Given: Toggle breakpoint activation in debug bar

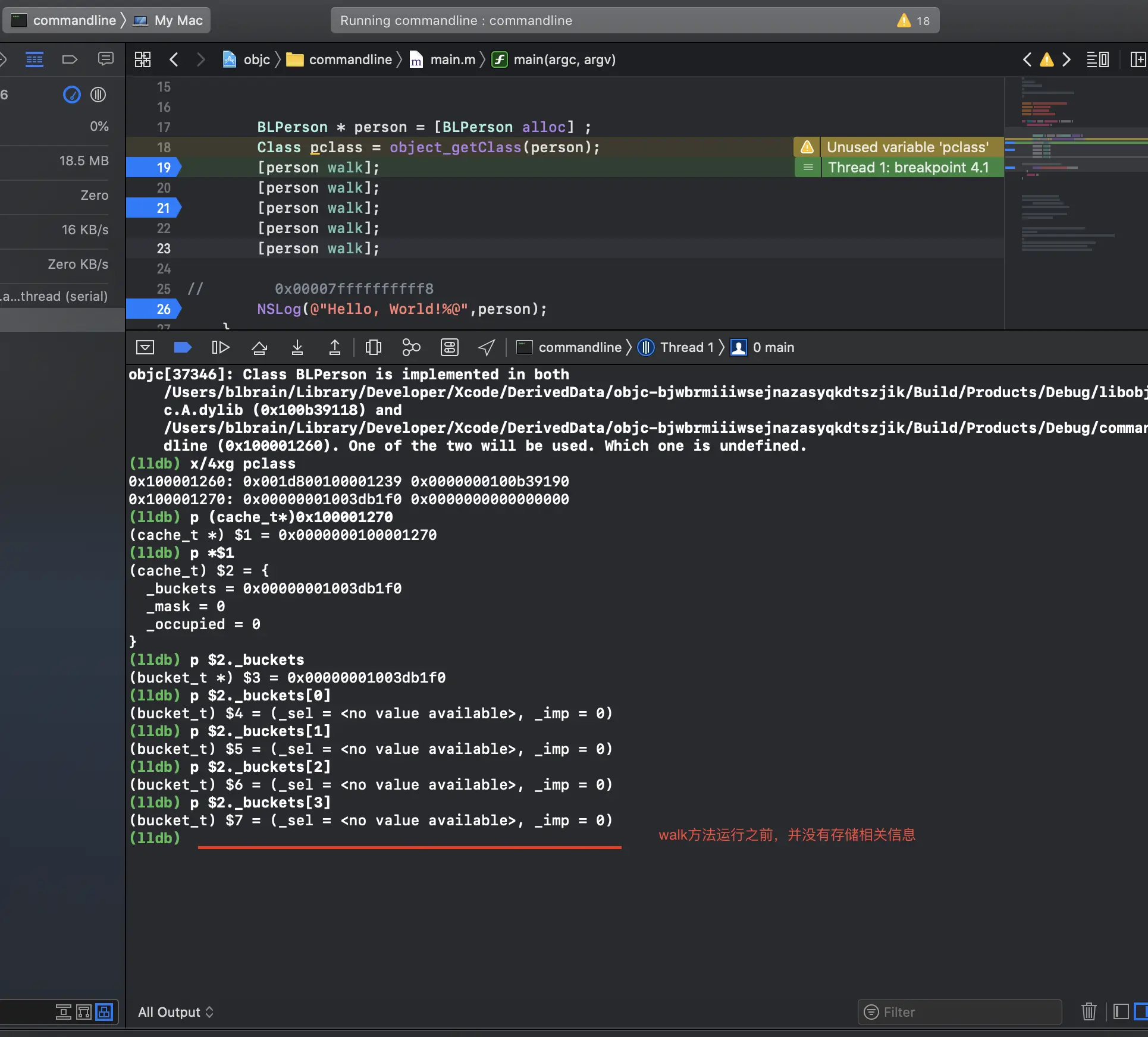Looking at the screenshot, I should (x=182, y=347).
